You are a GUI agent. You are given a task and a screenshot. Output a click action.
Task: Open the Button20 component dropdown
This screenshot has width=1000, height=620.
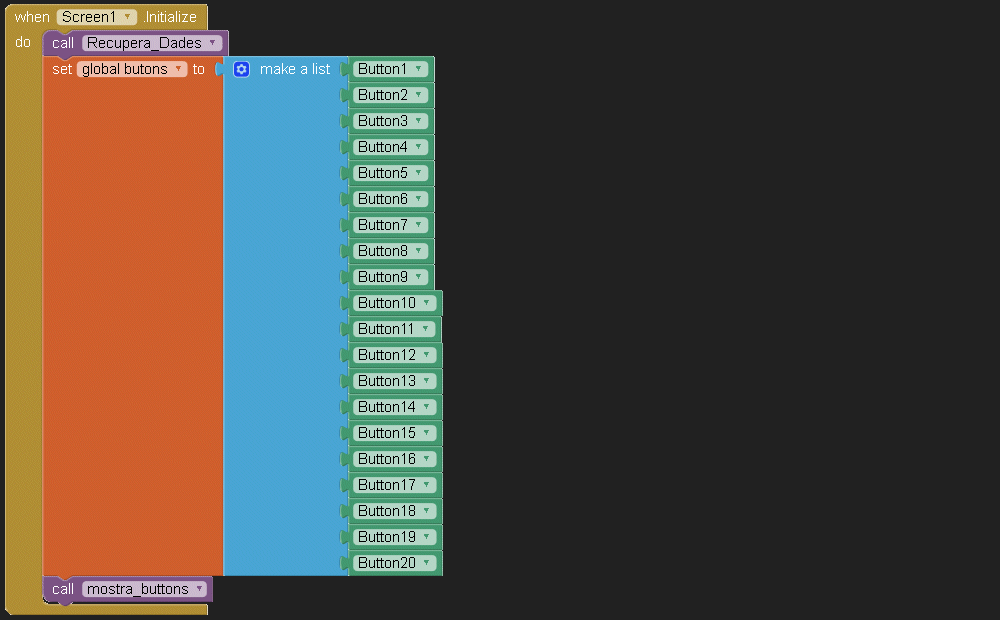pyautogui.click(x=427, y=563)
